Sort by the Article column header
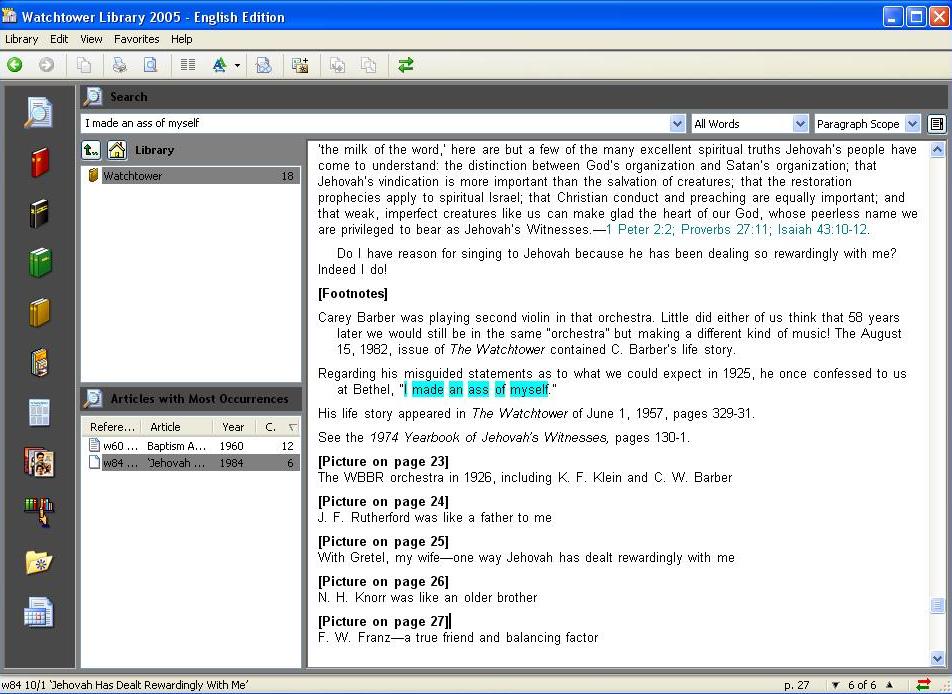The width and height of the screenshot is (952, 694). tap(176, 427)
